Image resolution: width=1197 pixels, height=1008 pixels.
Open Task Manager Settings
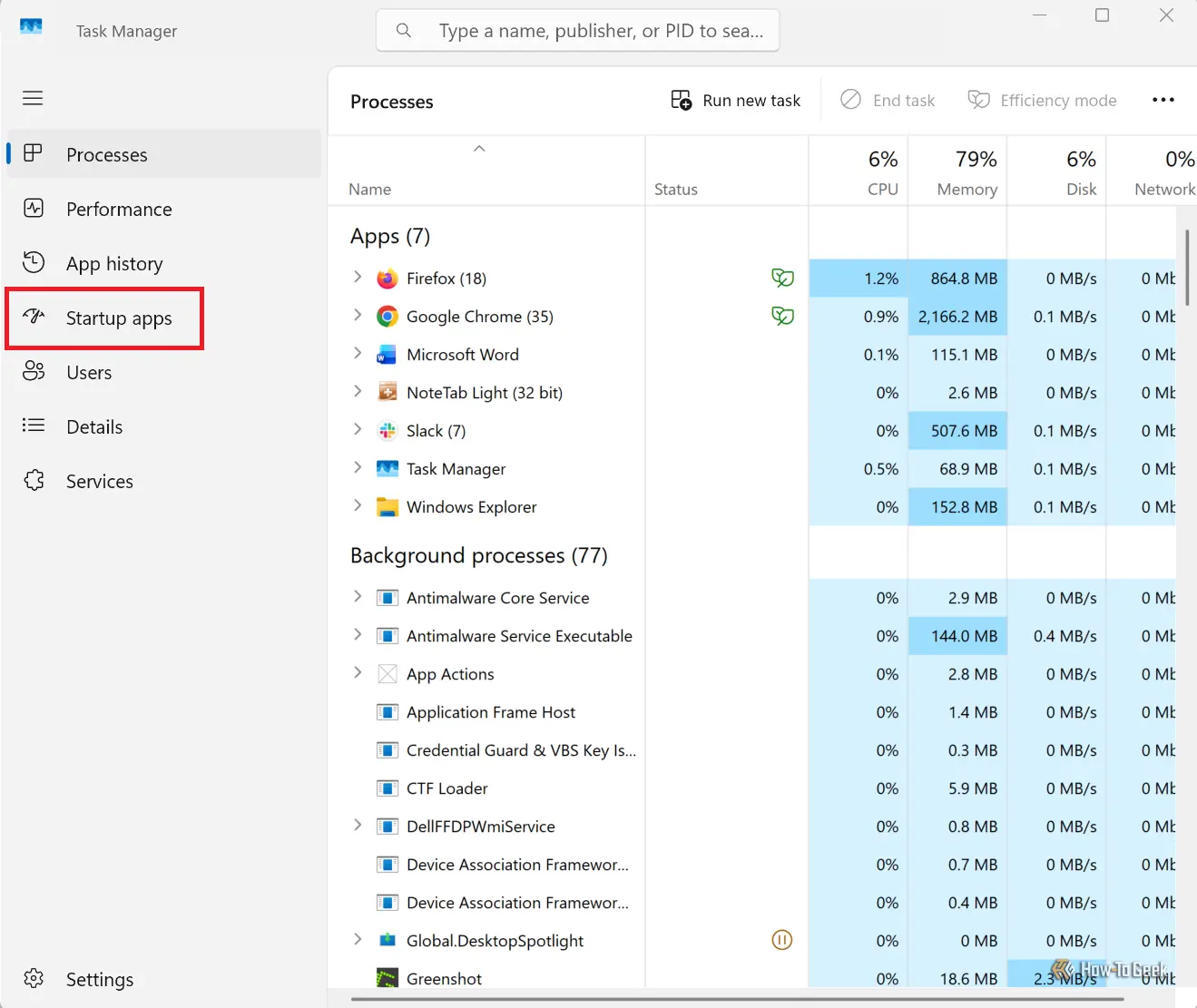pos(164,979)
